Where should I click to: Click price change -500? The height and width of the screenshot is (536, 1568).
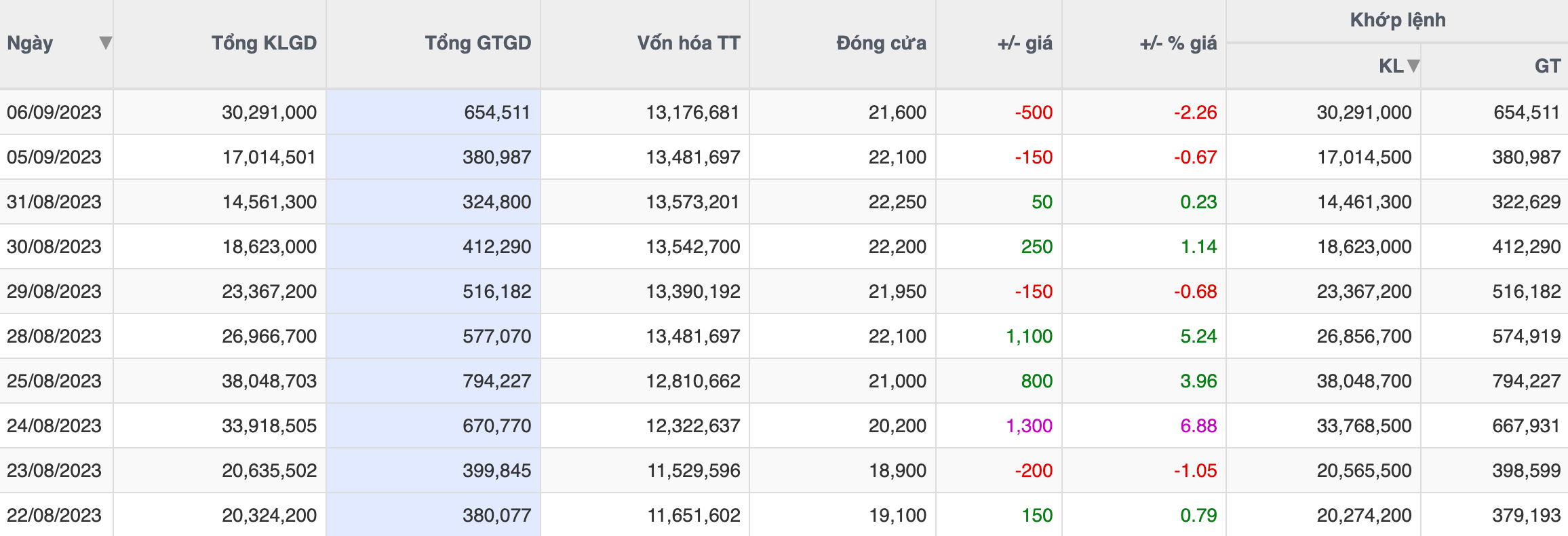1034,112
